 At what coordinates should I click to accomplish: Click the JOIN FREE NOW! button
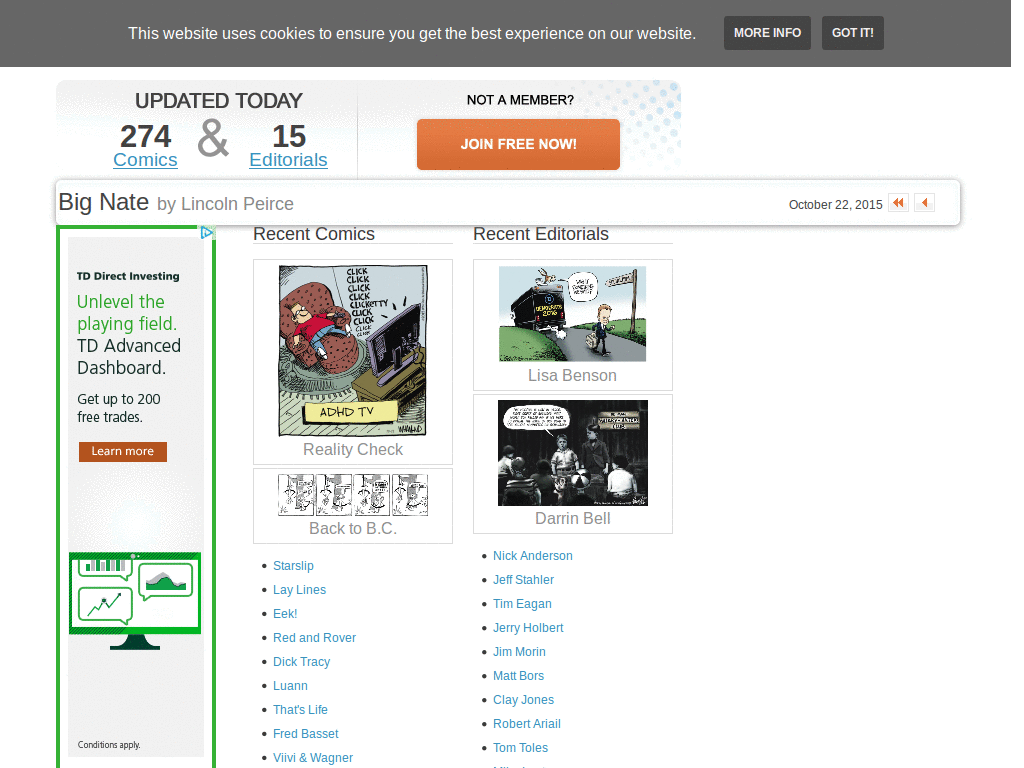coord(519,144)
